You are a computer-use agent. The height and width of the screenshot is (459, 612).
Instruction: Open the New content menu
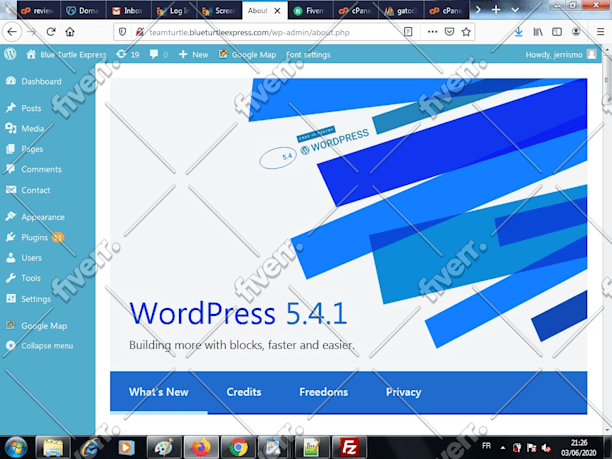click(x=194, y=55)
